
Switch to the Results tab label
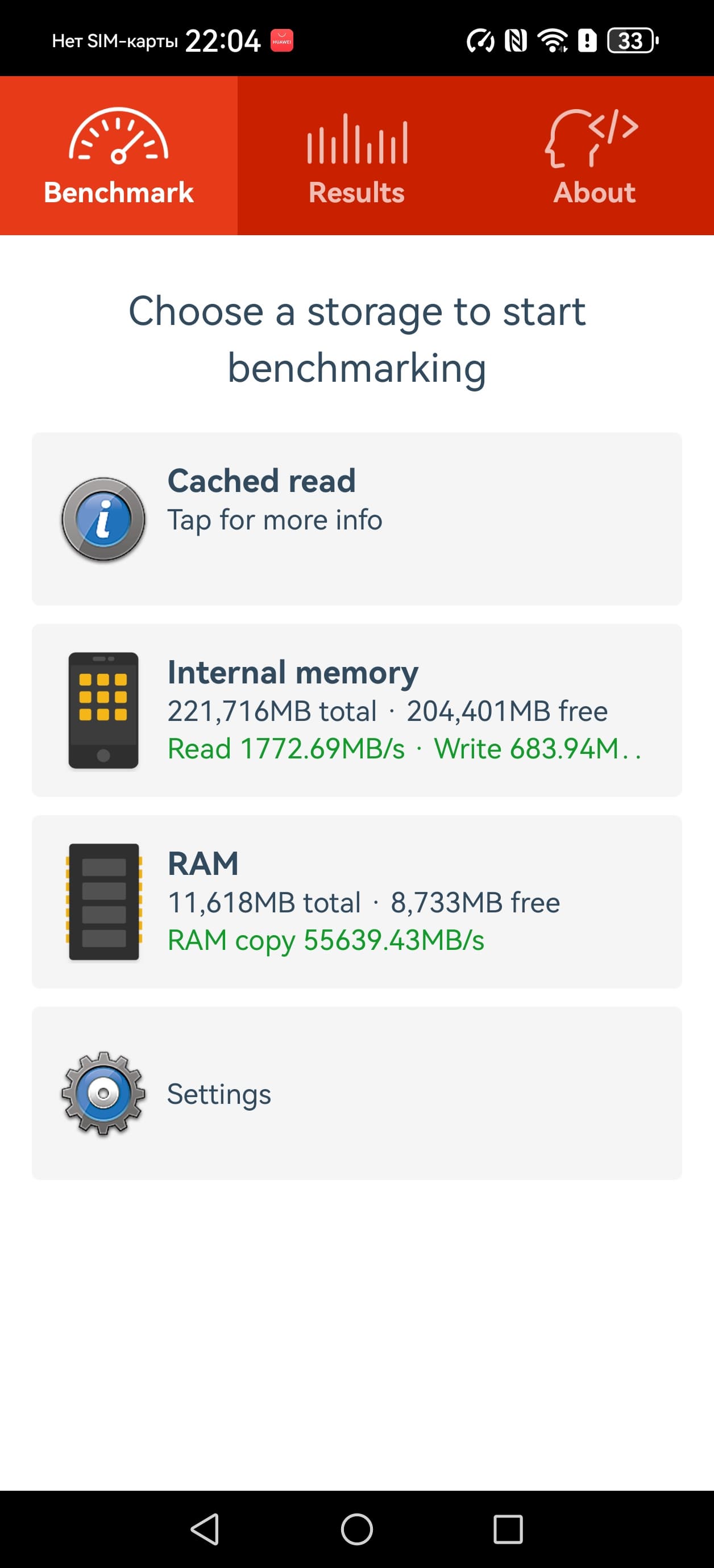click(356, 193)
